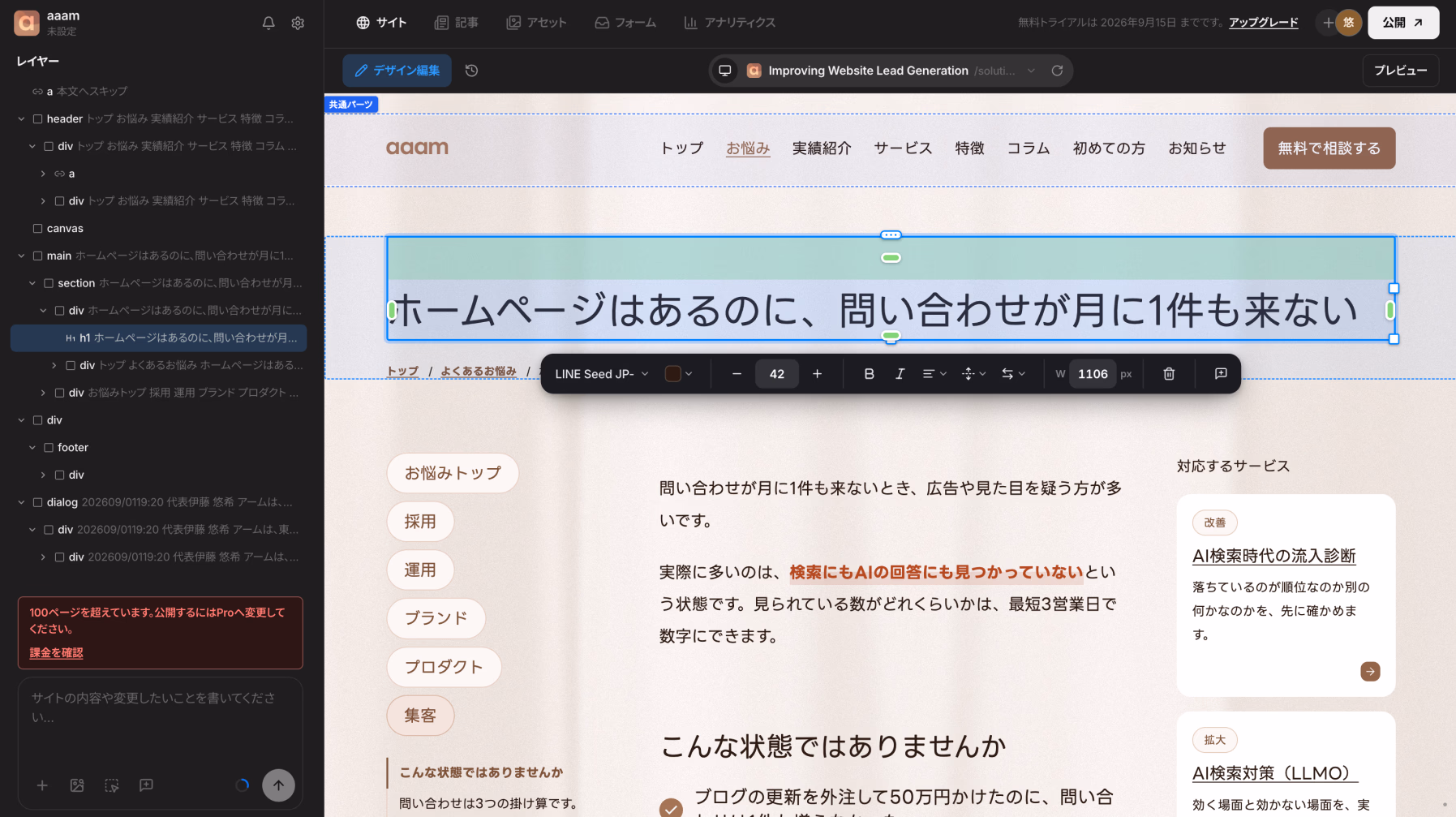1456x817 pixels.
Task: Click the element selection icon in chat box
Action: (112, 785)
